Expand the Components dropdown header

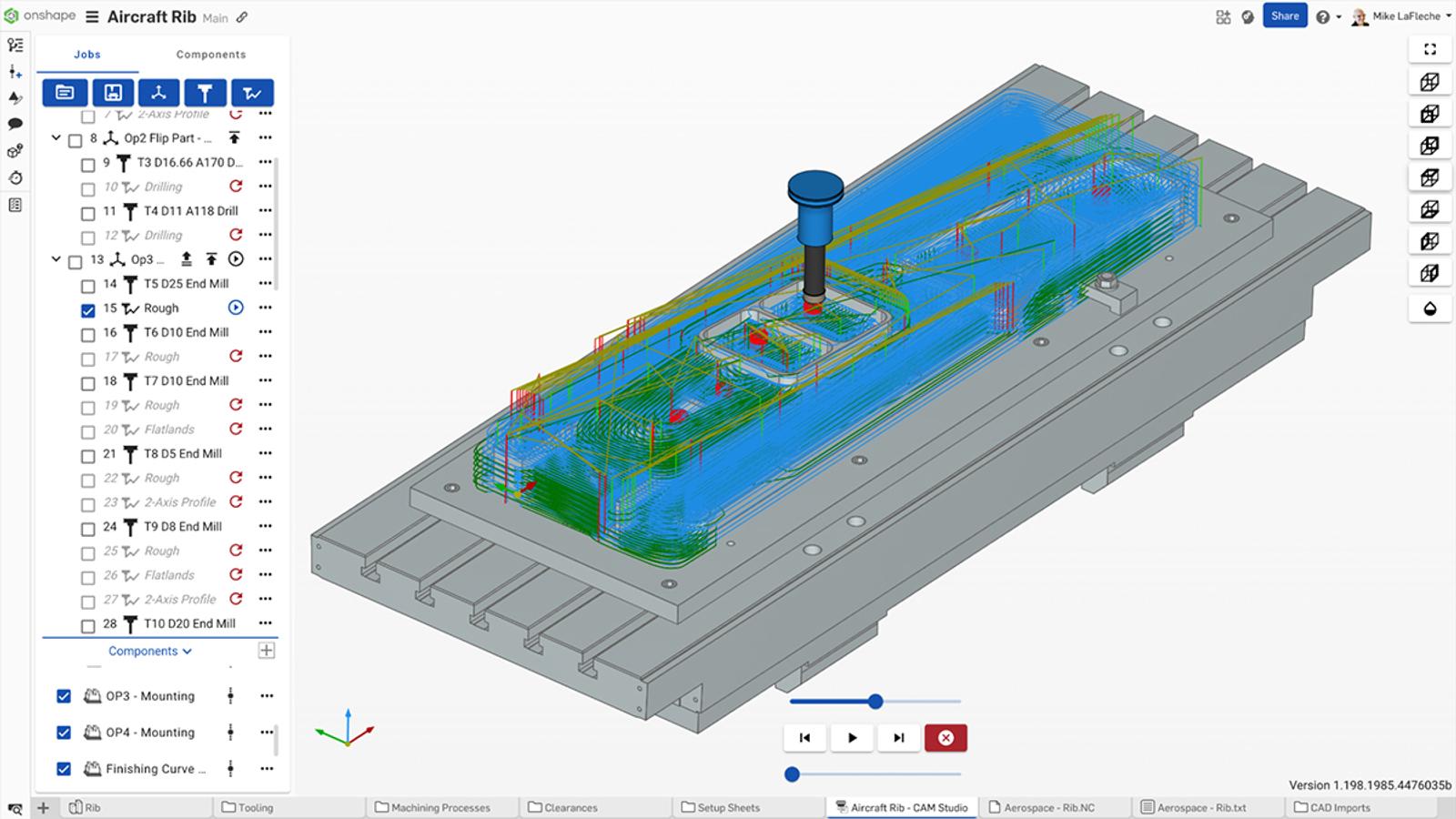click(150, 651)
